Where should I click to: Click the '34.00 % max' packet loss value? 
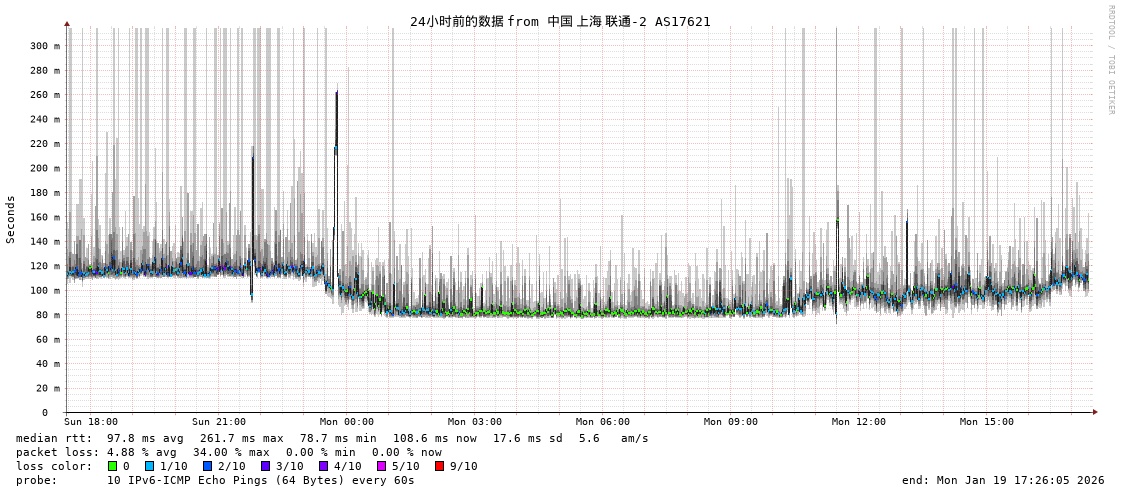click(233, 452)
